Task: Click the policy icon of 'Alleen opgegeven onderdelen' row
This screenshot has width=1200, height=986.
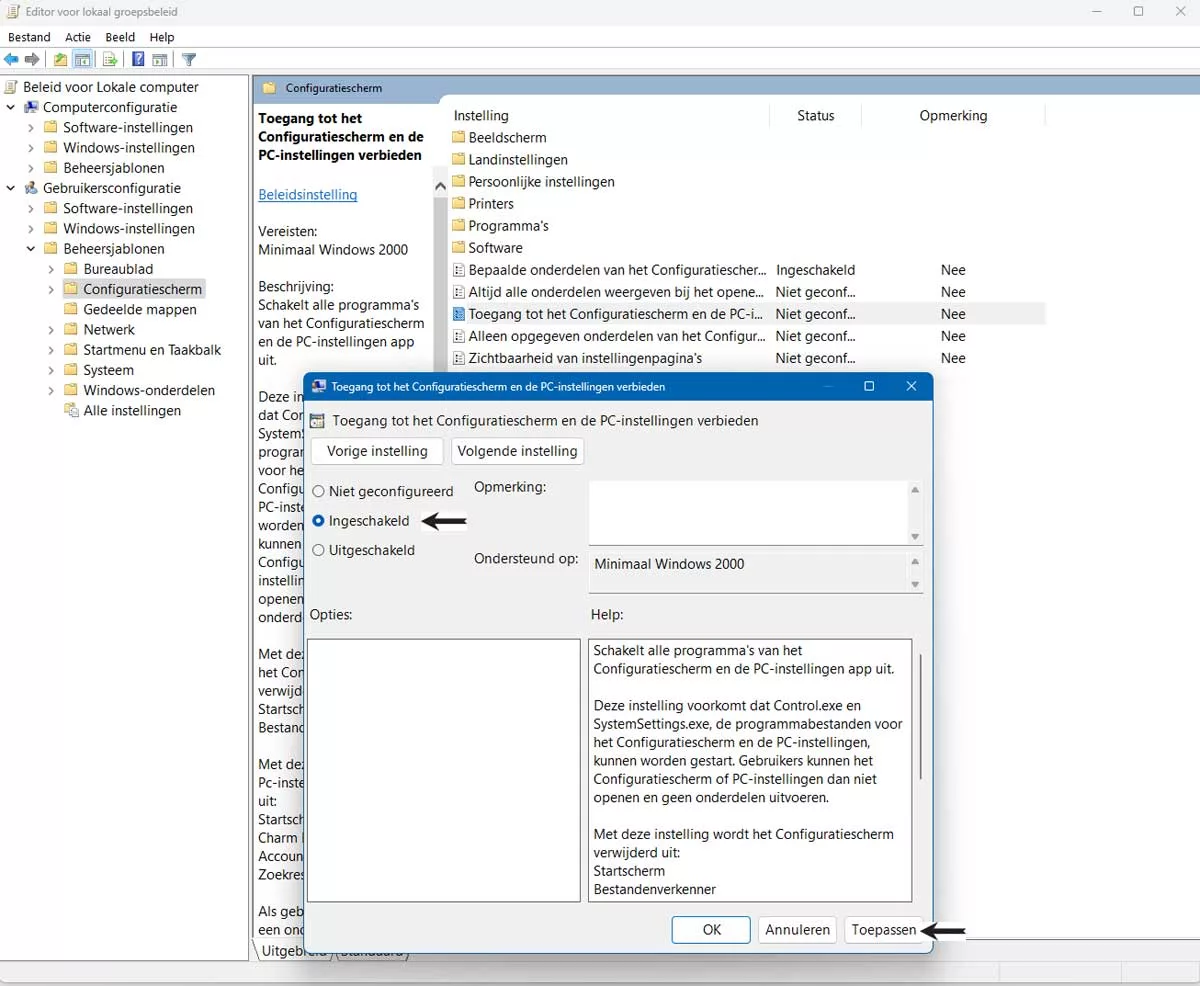Action: [459, 336]
